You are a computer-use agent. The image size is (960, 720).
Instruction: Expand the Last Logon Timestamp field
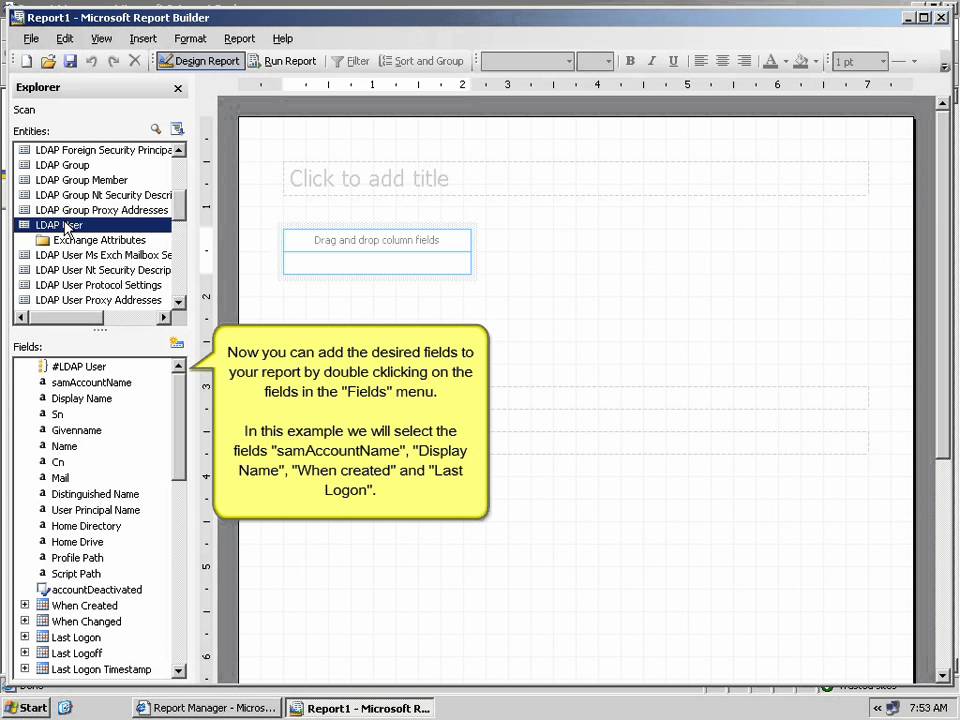coord(24,669)
